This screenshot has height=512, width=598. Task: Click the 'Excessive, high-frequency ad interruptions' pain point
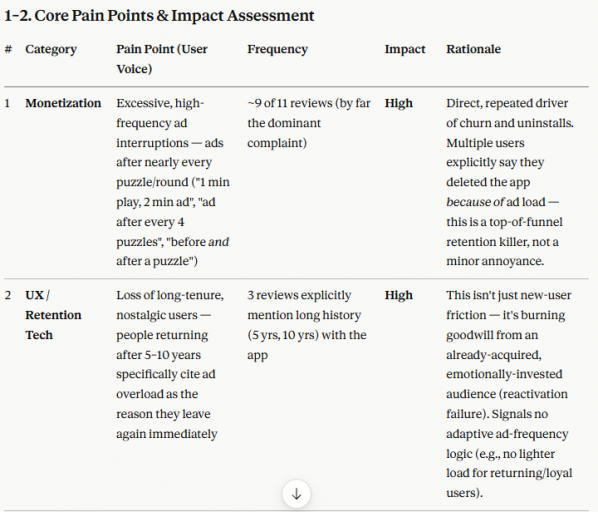click(x=173, y=182)
